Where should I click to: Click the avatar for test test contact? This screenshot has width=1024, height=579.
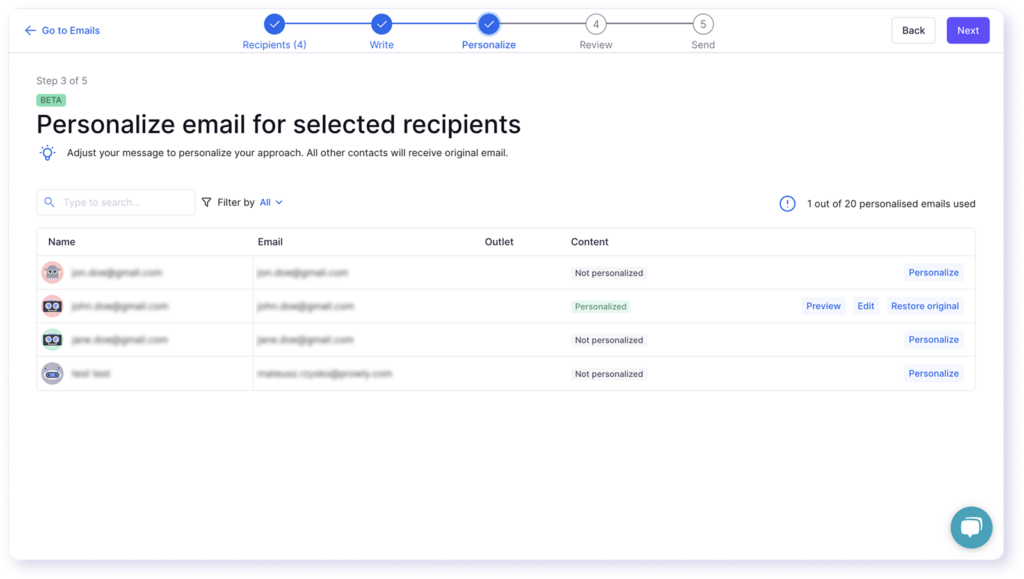[52, 374]
